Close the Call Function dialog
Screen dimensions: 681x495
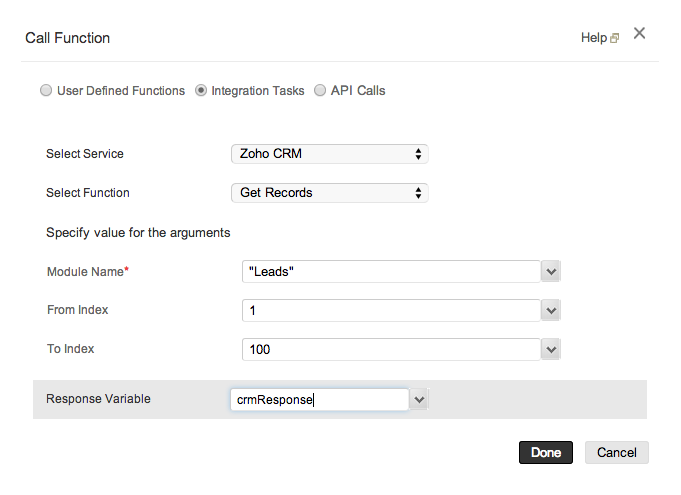click(639, 33)
